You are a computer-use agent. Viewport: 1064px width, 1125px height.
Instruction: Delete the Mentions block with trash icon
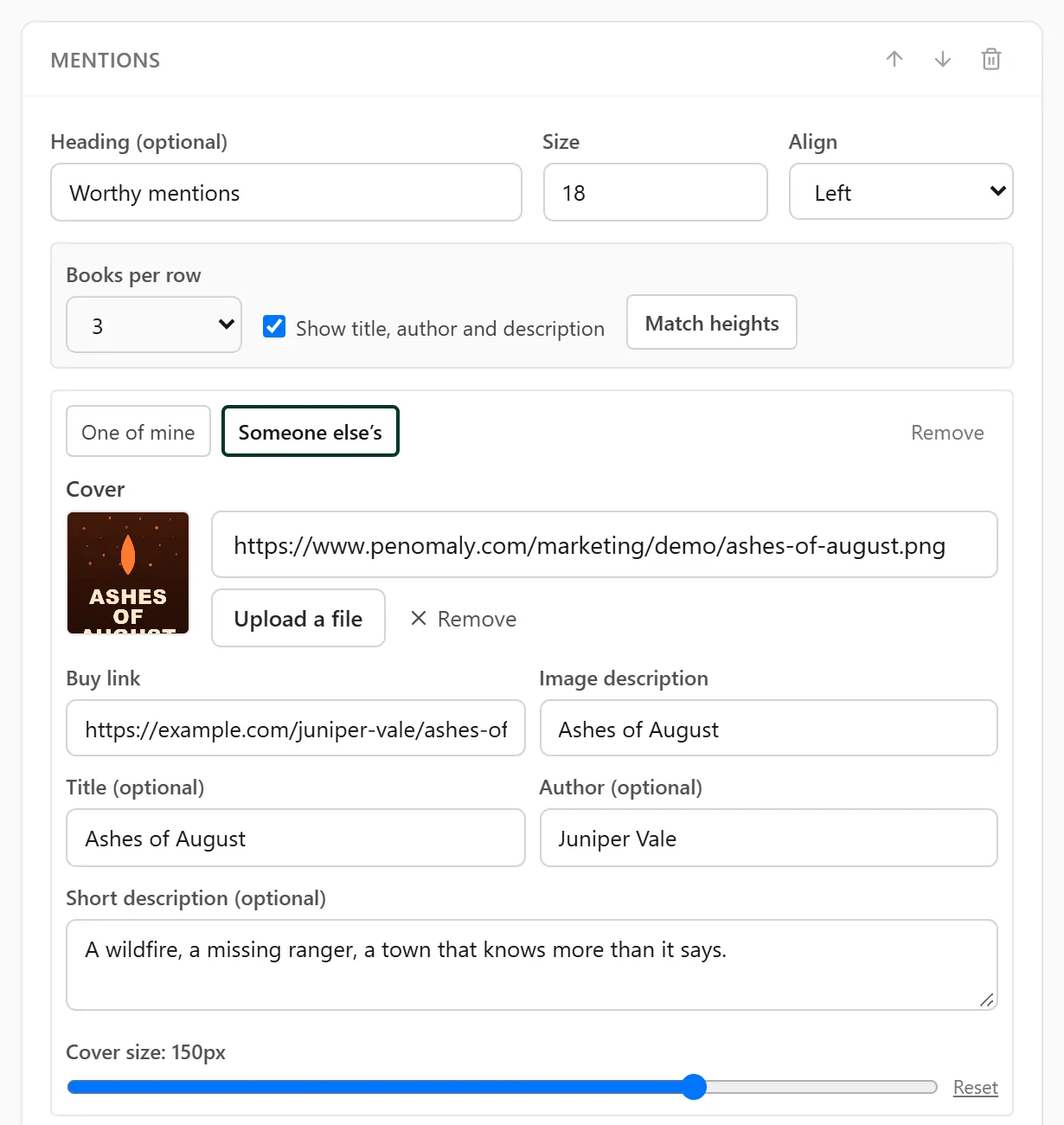click(x=991, y=59)
